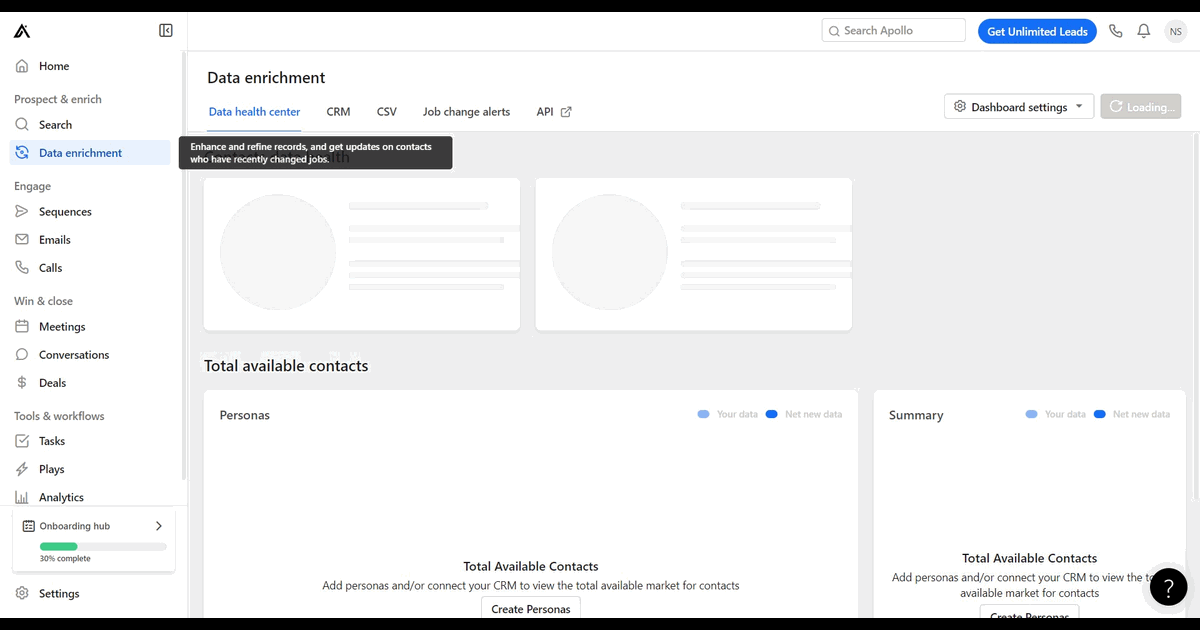Open Conversations in the sidebar

click(90, 355)
